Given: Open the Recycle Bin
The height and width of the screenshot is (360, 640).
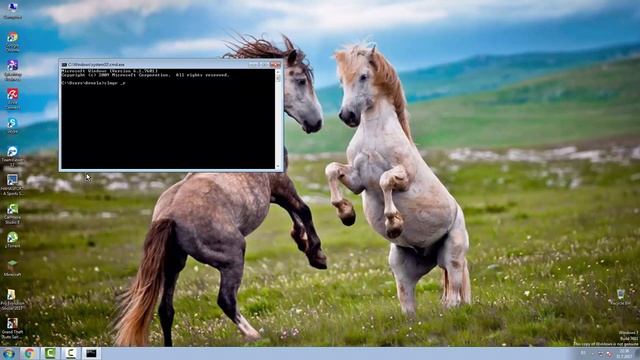Looking at the screenshot, I should pyautogui.click(x=621, y=297).
